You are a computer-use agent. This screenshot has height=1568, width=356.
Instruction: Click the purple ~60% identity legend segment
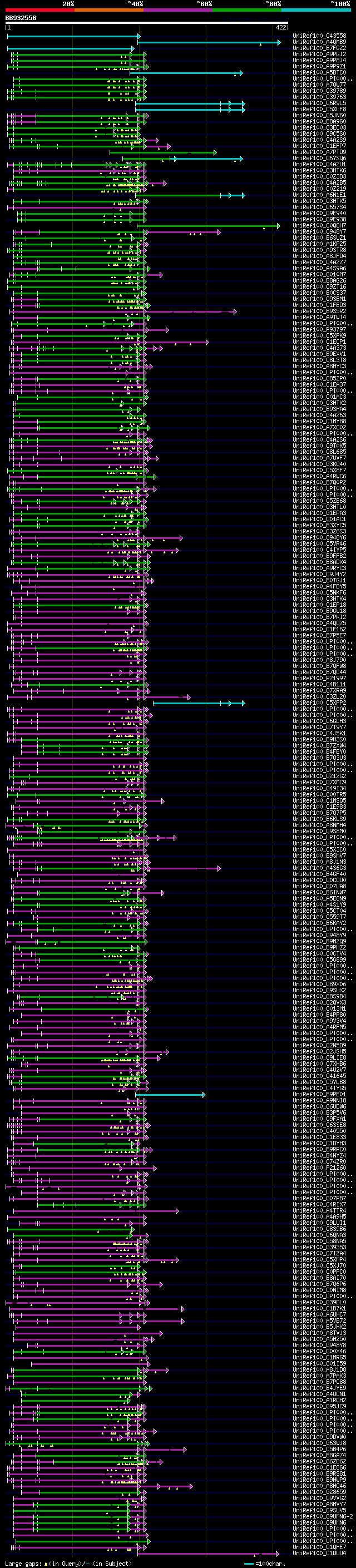(177, 10)
